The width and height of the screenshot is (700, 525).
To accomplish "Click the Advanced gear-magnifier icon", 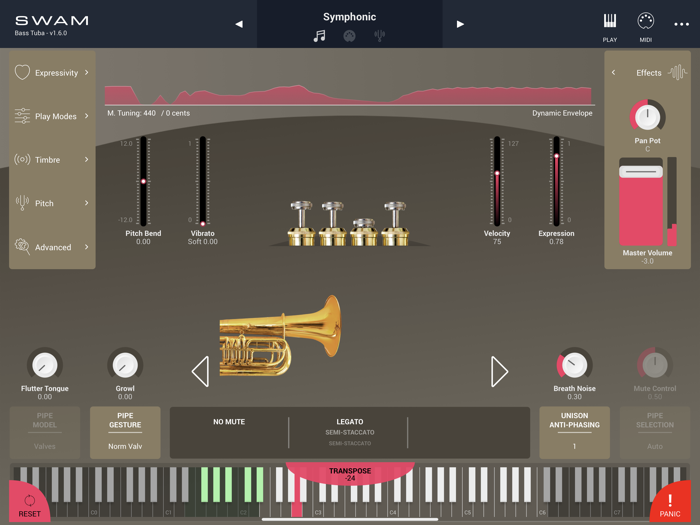I will click(x=22, y=246).
